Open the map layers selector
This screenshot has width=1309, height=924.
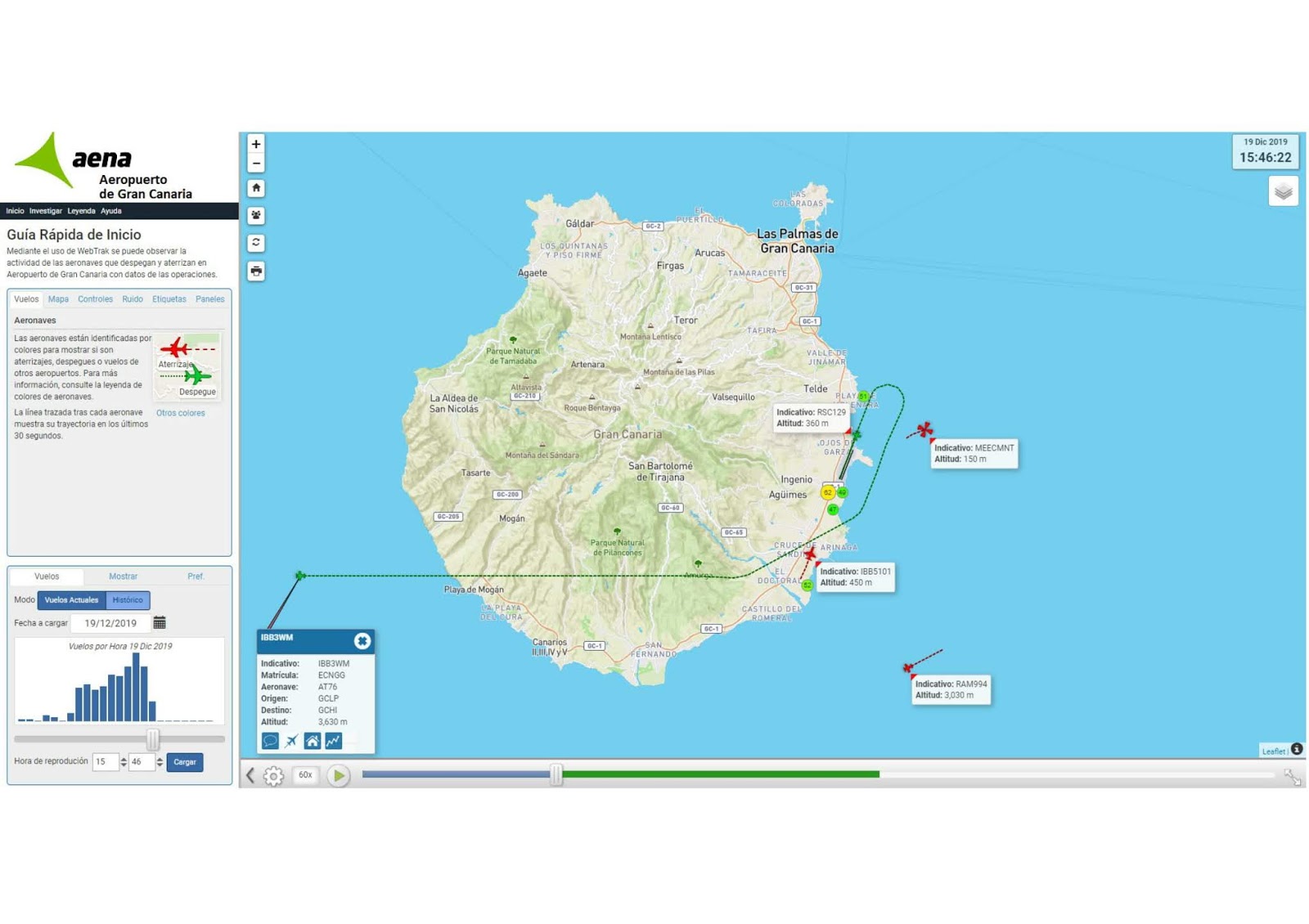[x=1283, y=192]
